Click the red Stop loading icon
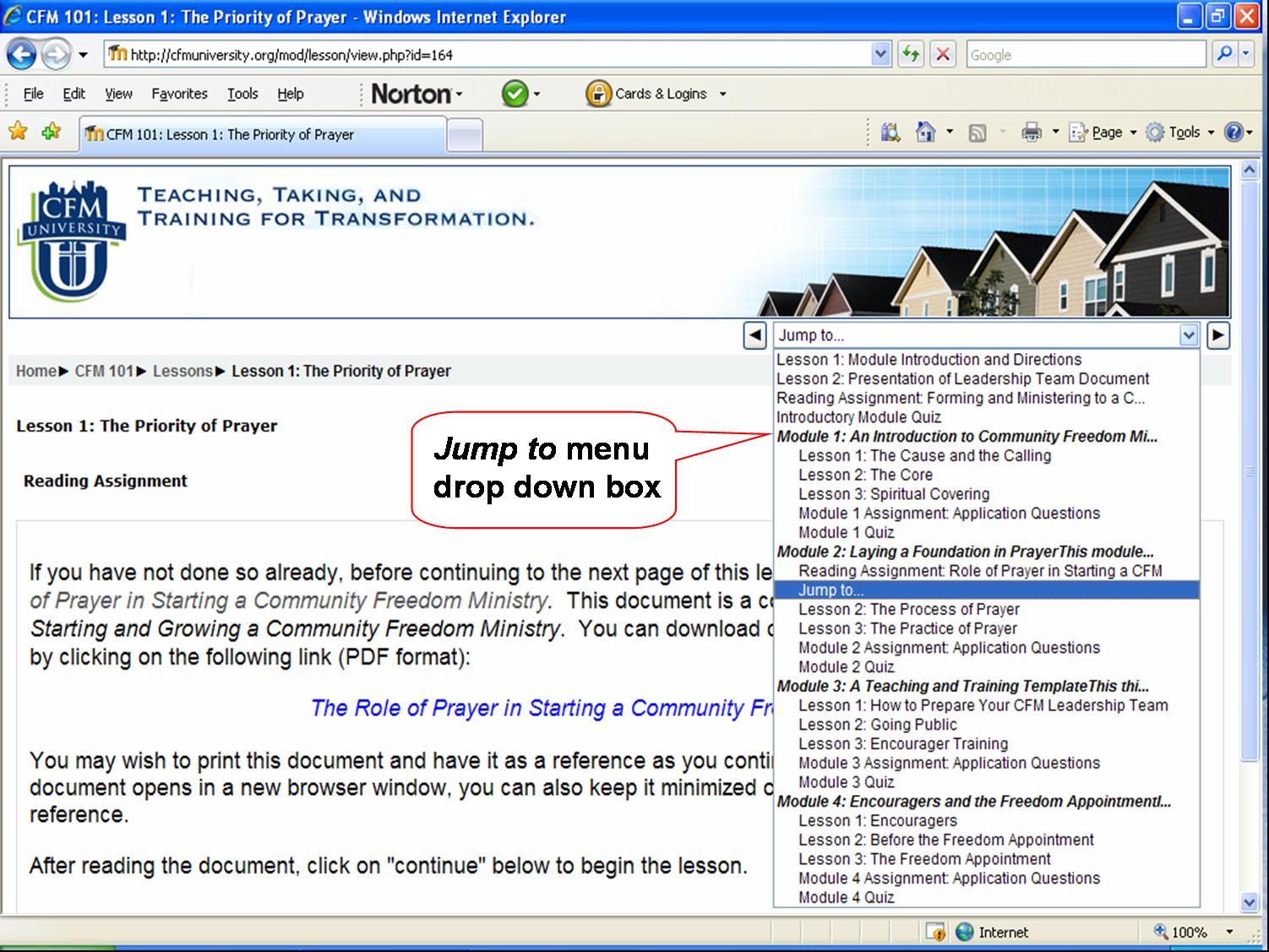This screenshot has height=952, width=1269. pos(943,55)
